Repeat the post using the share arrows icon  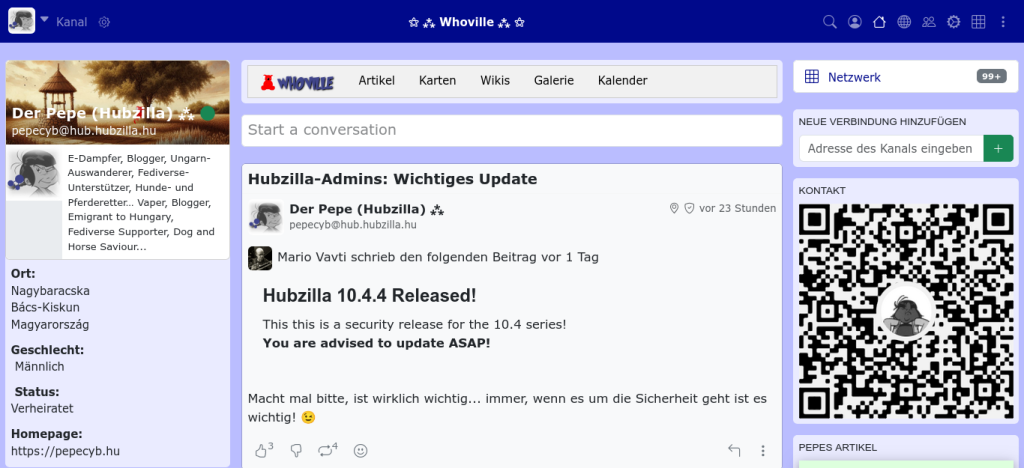pyautogui.click(x=327, y=450)
